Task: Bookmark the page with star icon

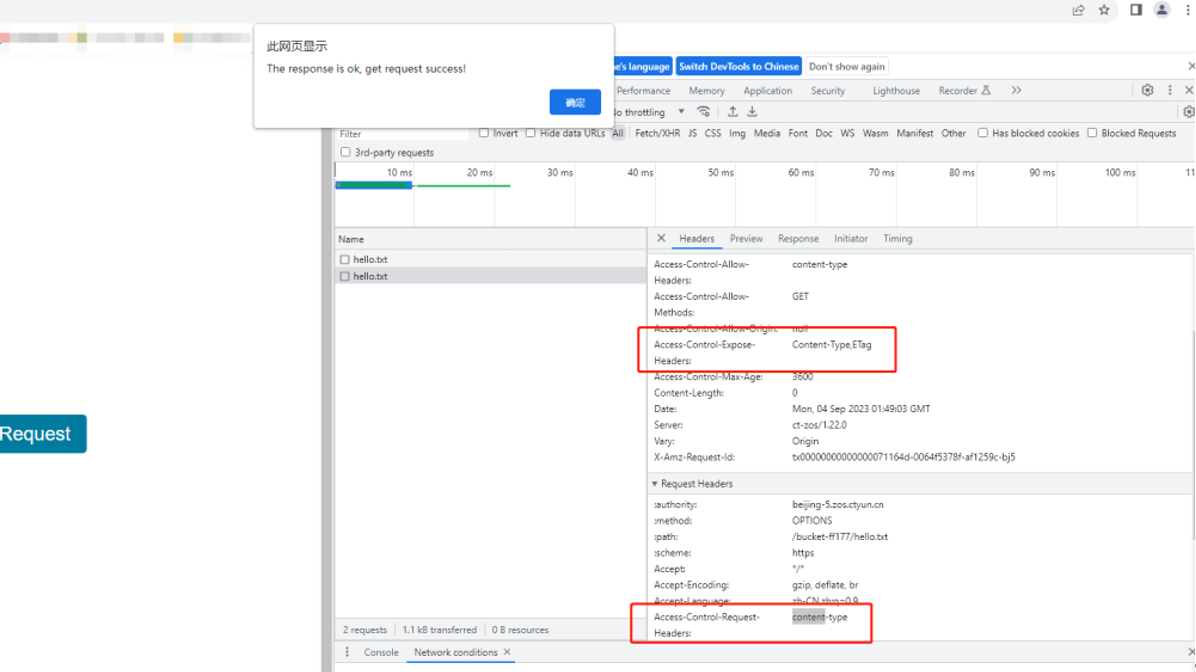Action: click(x=1104, y=10)
